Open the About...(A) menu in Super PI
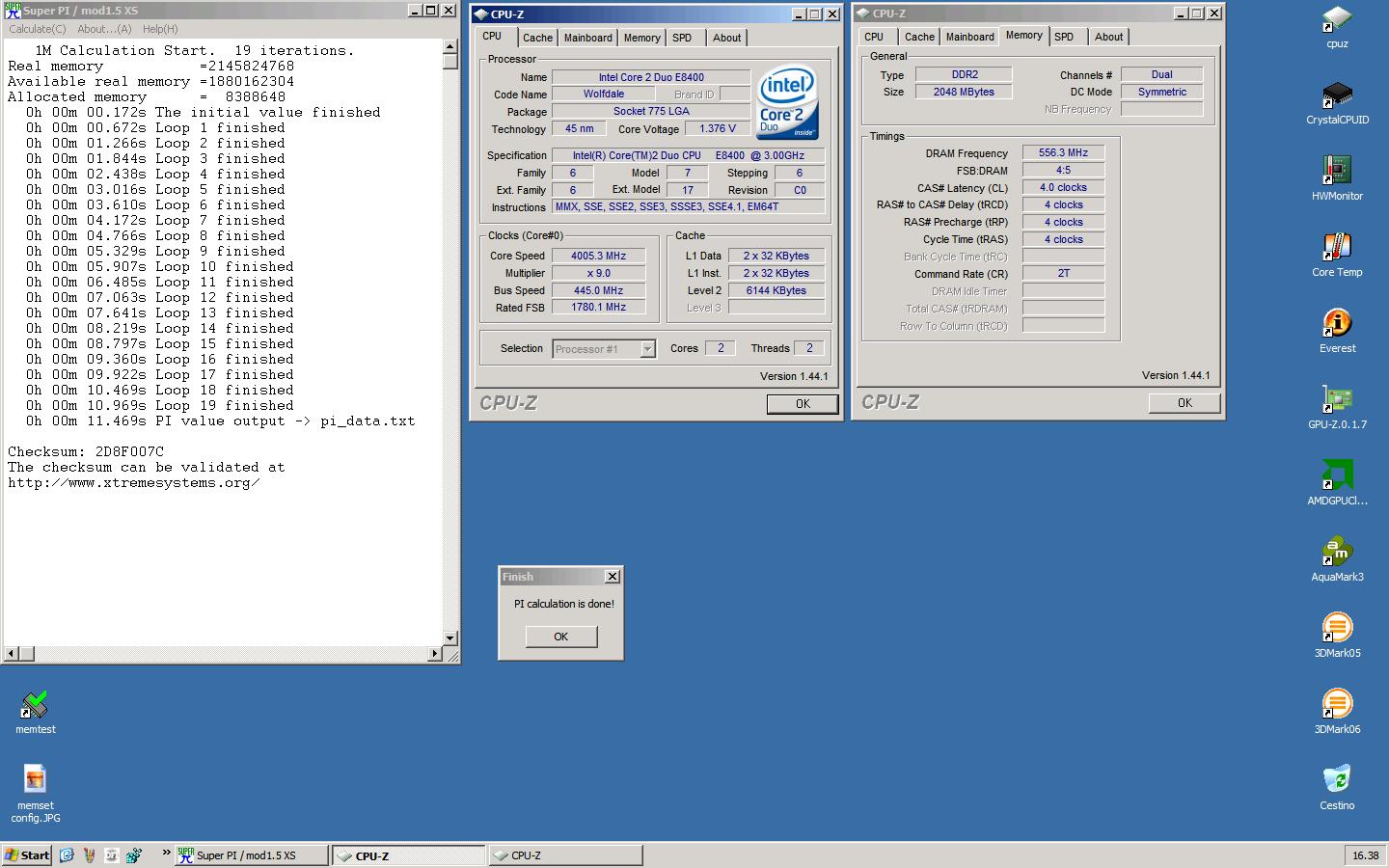Screen dimensions: 1389x868 pos(104,29)
